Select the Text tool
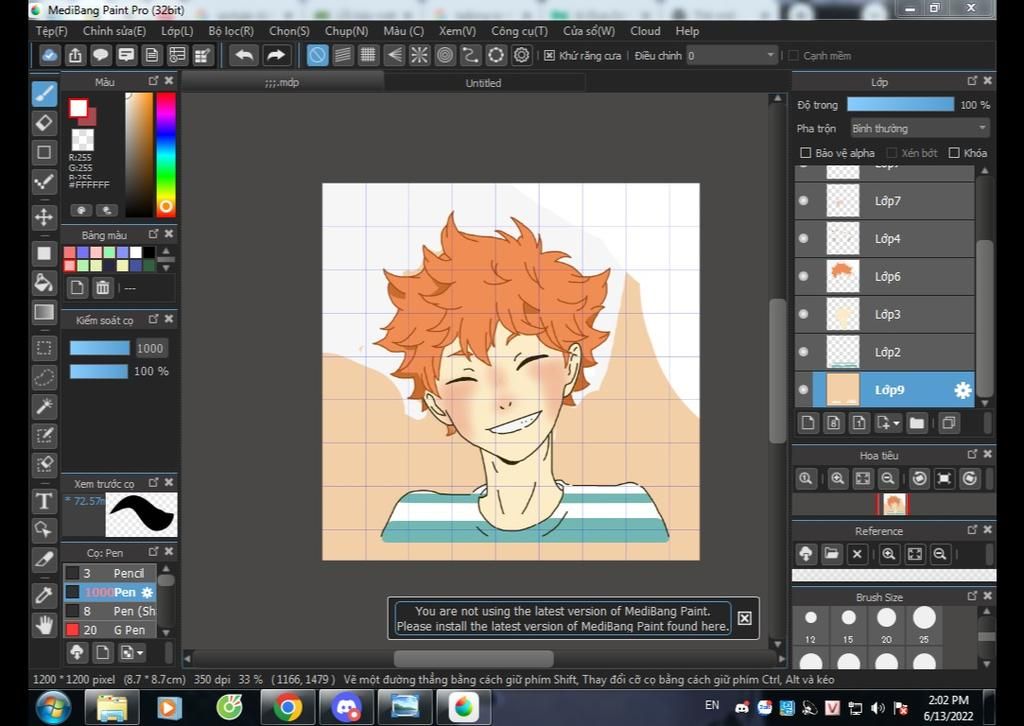Image resolution: width=1024 pixels, height=726 pixels. coord(44,501)
